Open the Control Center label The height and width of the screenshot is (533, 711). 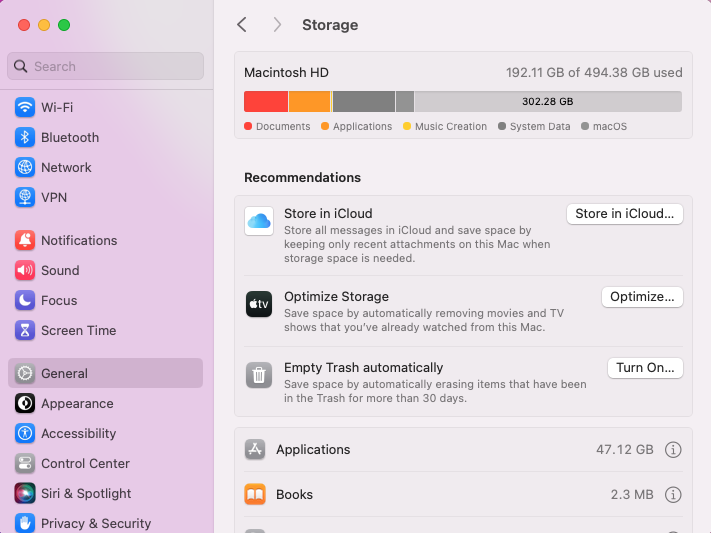(x=86, y=463)
